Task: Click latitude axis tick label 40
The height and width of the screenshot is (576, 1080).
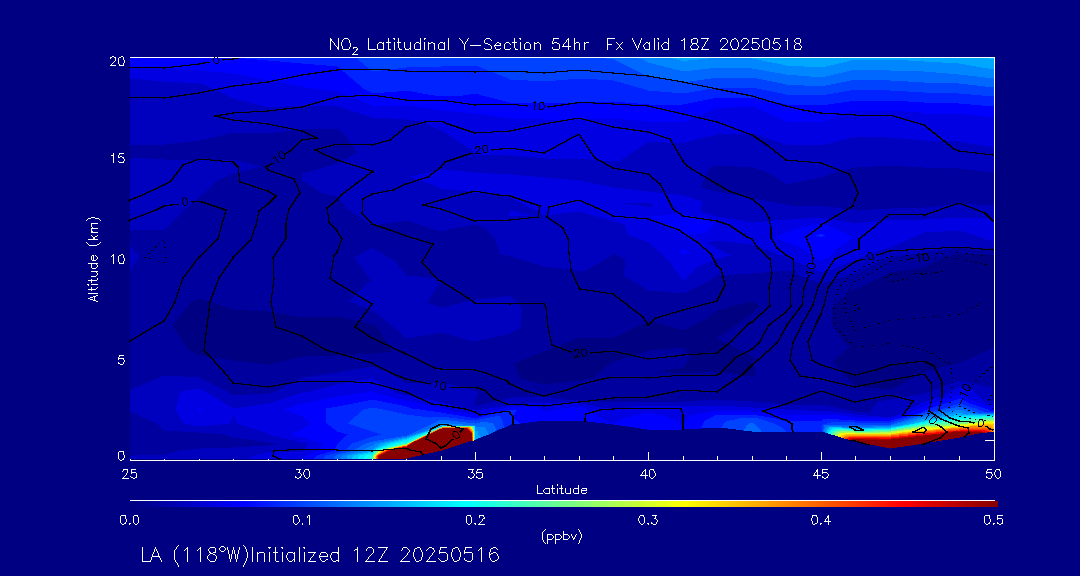Action: [x=648, y=474]
